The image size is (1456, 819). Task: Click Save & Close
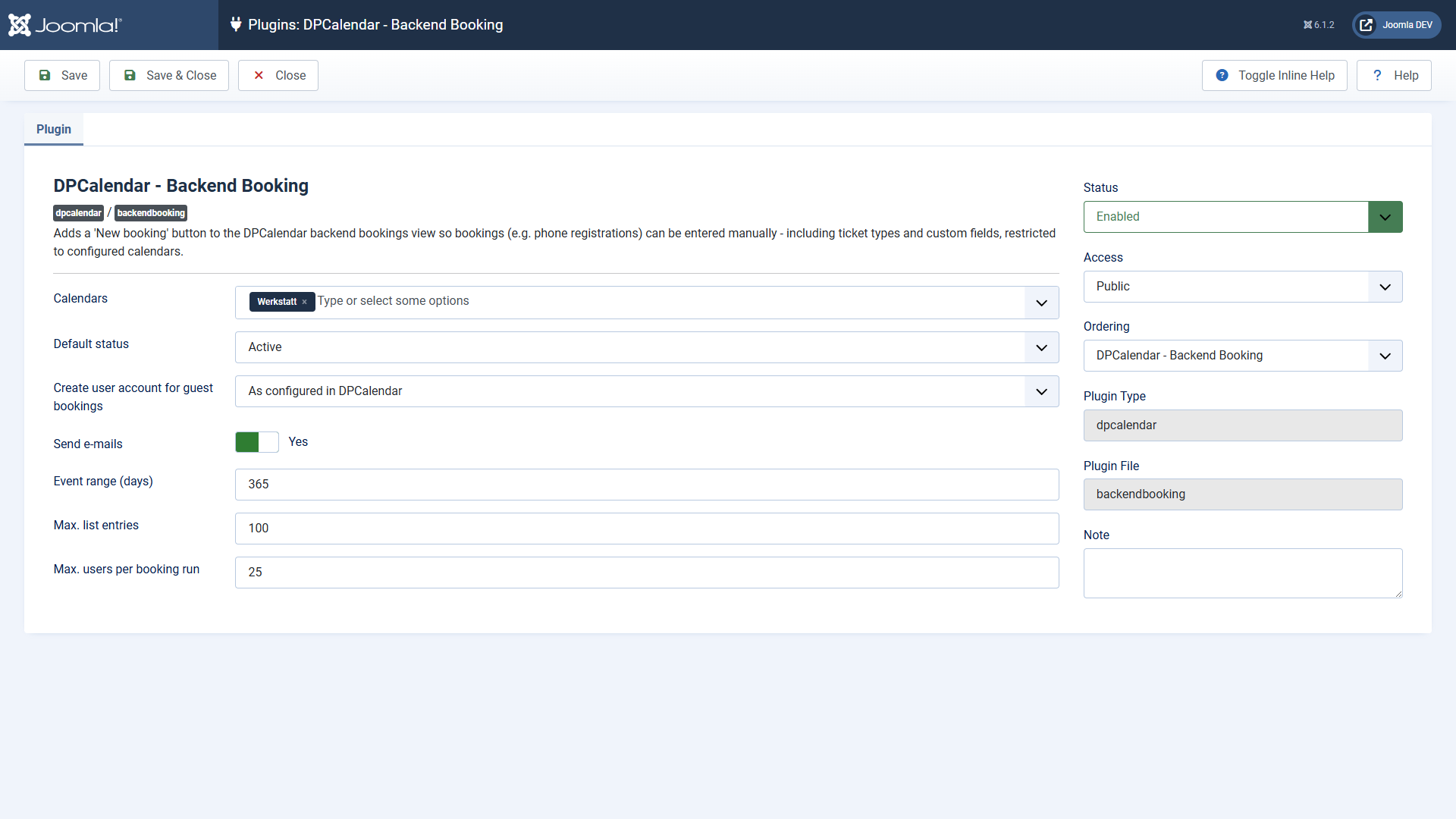coord(169,76)
